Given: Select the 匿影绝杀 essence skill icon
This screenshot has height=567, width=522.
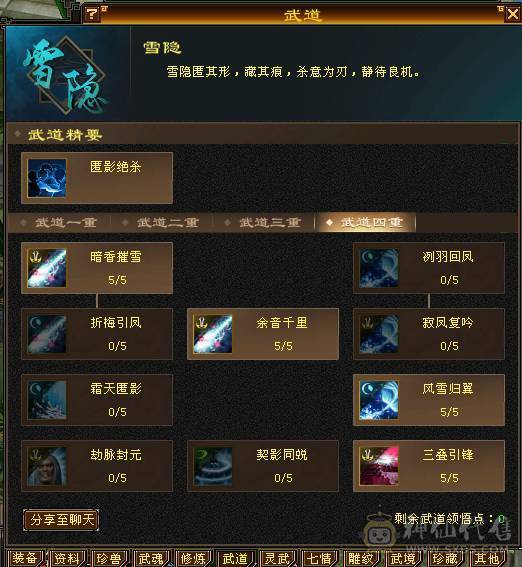Looking at the screenshot, I should coord(47,178).
